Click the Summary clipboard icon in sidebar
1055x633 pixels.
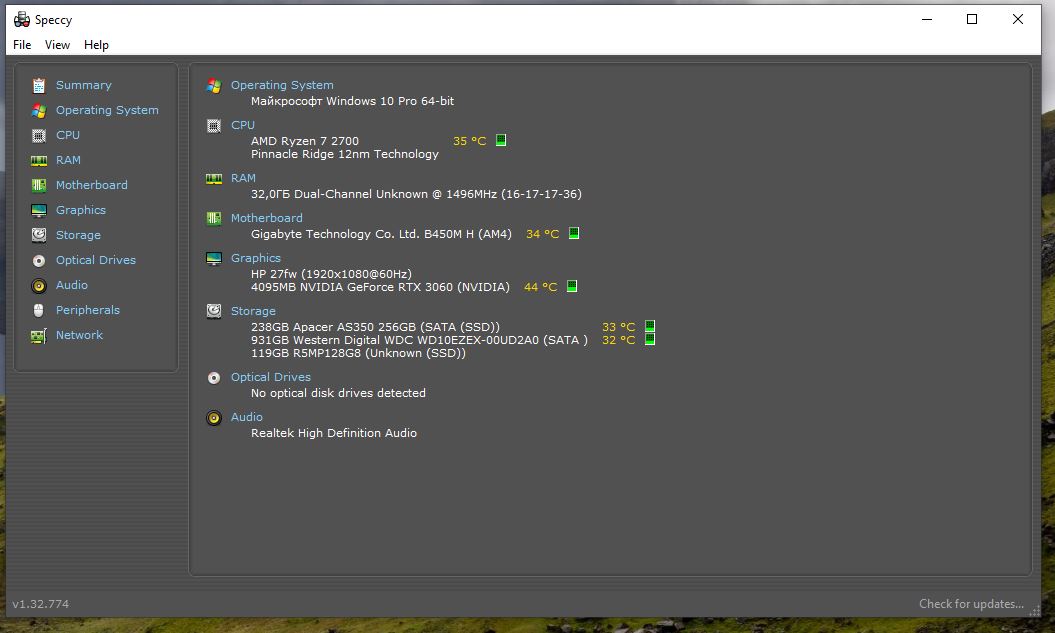39,85
